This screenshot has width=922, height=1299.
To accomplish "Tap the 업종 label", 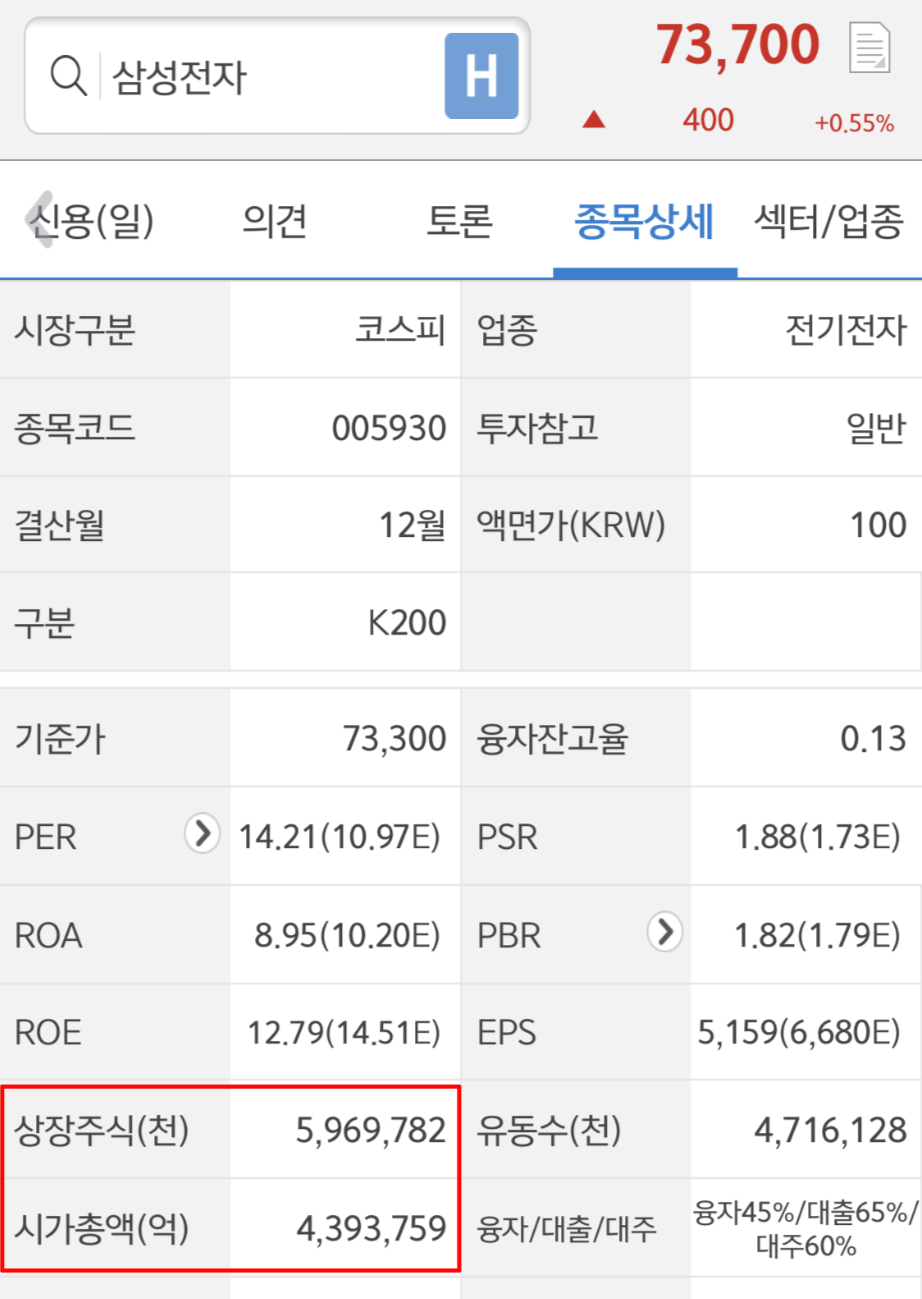I will [507, 330].
